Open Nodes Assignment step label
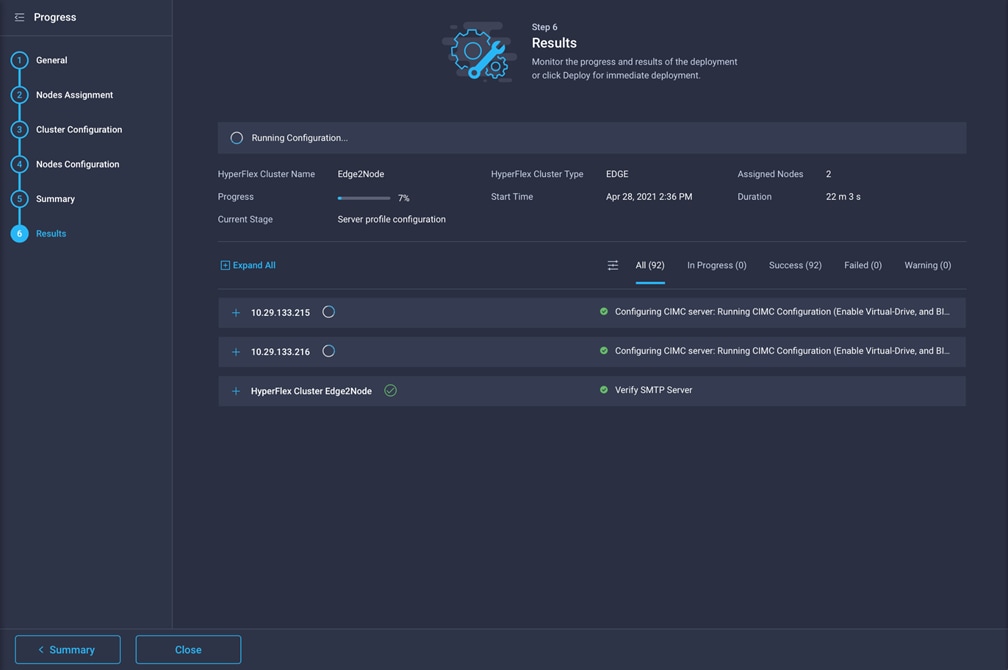Viewport: 1008px width, 670px height. [75, 95]
